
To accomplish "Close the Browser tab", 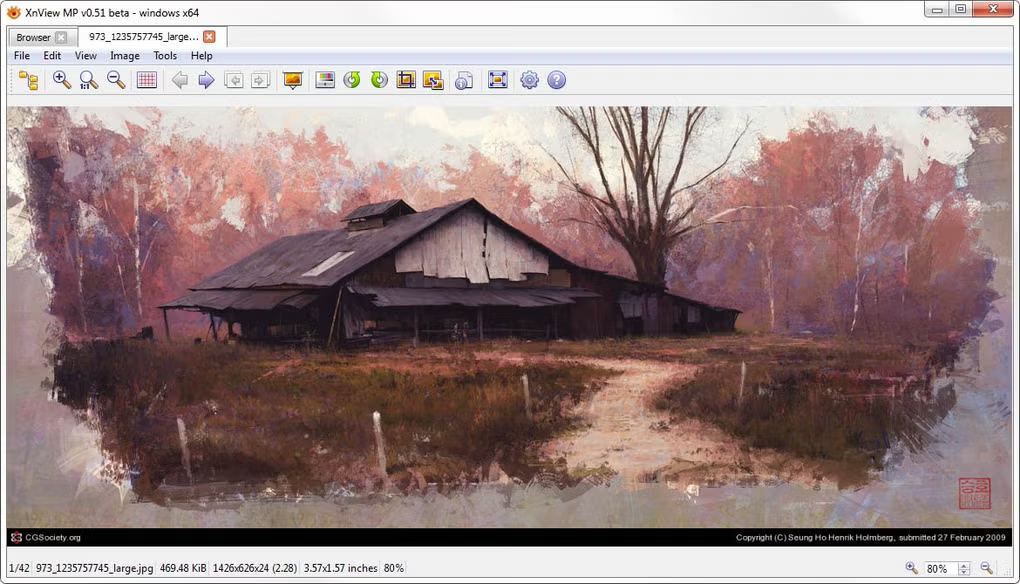I will coord(61,37).
